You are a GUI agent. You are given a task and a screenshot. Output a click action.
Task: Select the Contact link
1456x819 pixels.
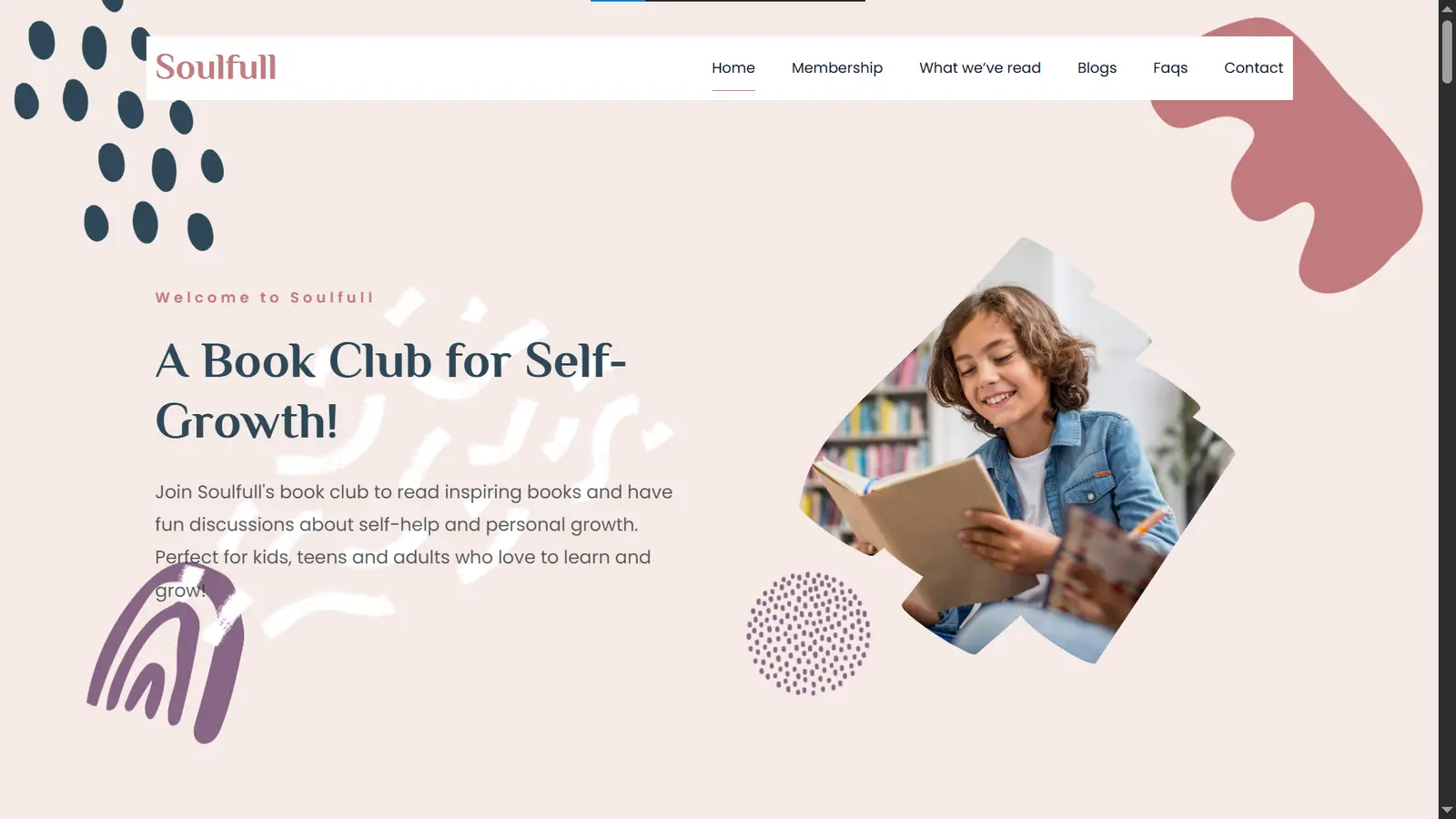(x=1253, y=67)
